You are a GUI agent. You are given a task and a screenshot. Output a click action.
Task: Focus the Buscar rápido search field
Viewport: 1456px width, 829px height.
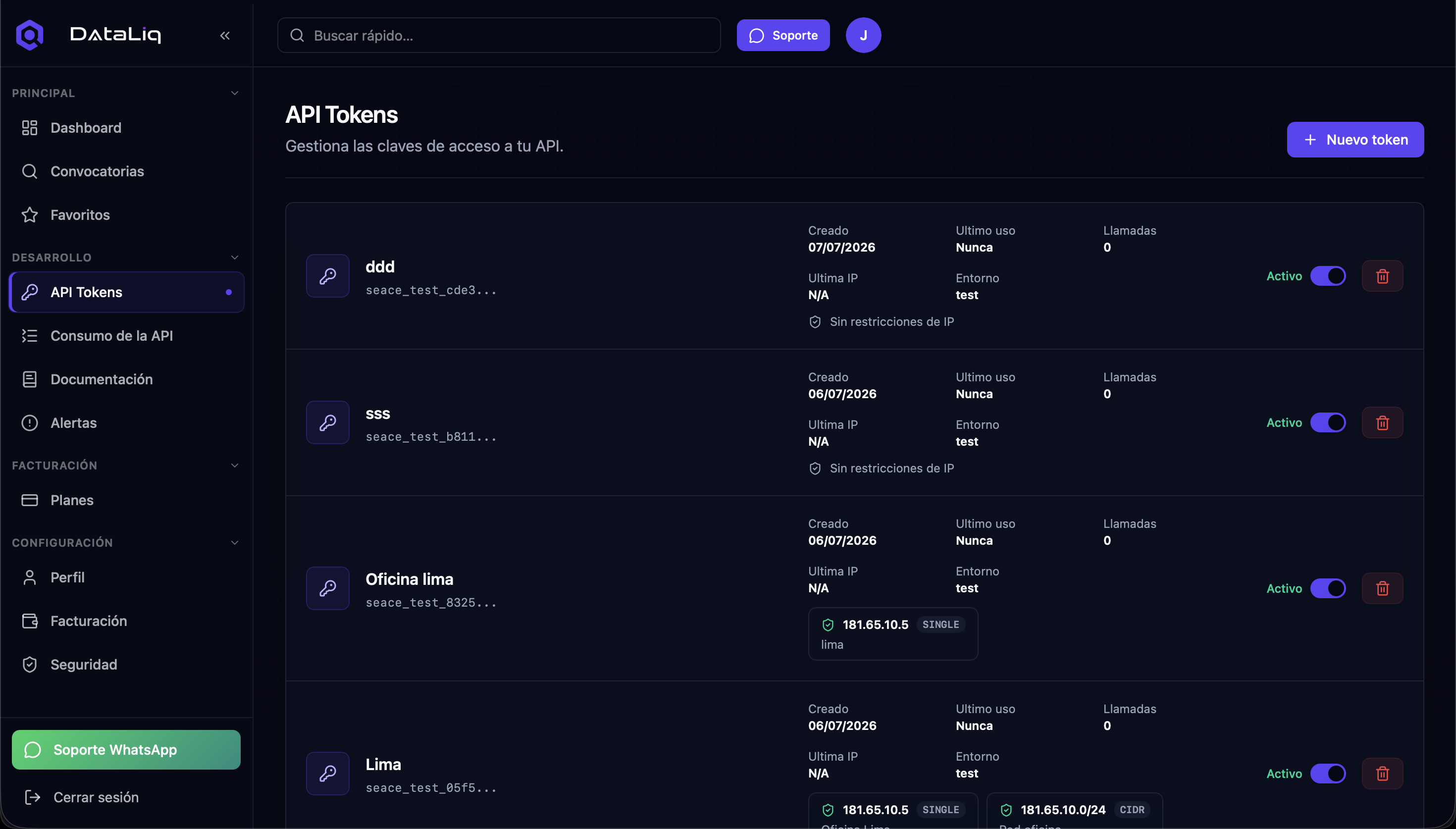[499, 35]
